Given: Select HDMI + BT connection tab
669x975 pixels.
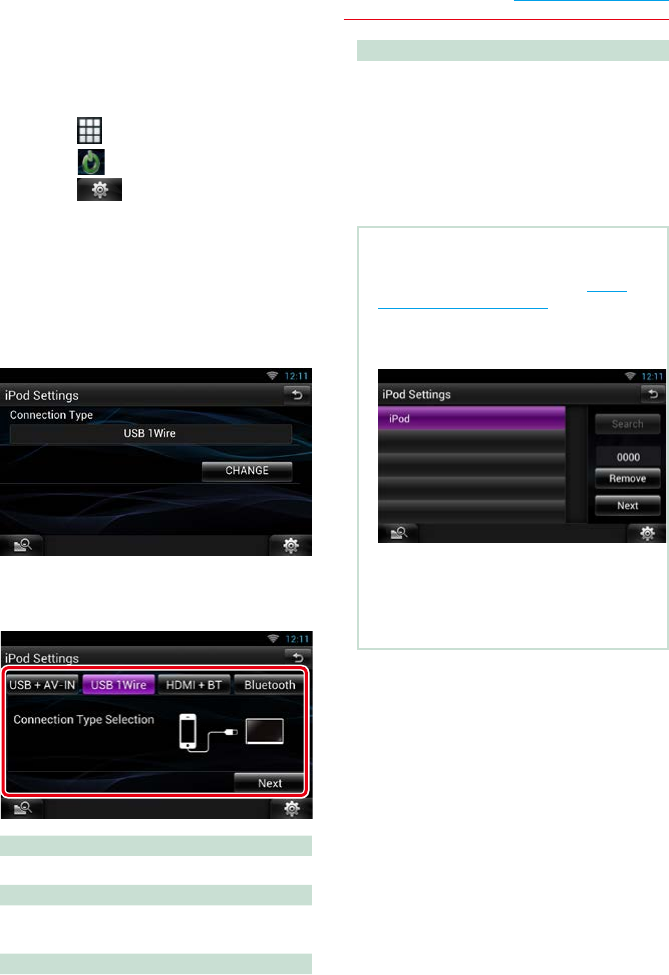Looking at the screenshot, I should pyautogui.click(x=194, y=685).
